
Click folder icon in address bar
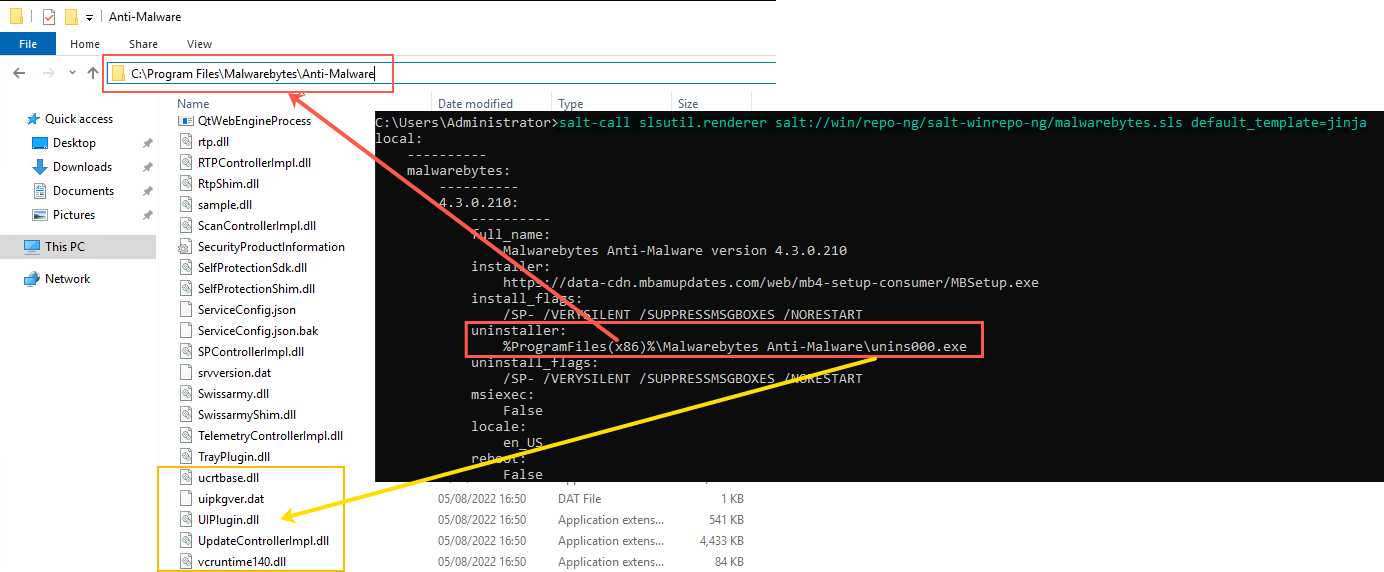tap(119, 74)
